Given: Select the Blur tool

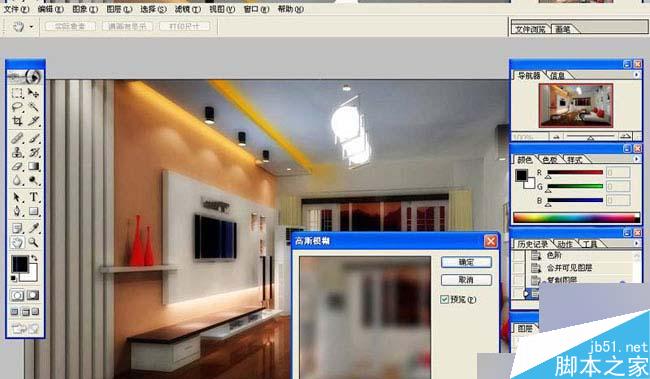Looking at the screenshot, I should point(17,180).
